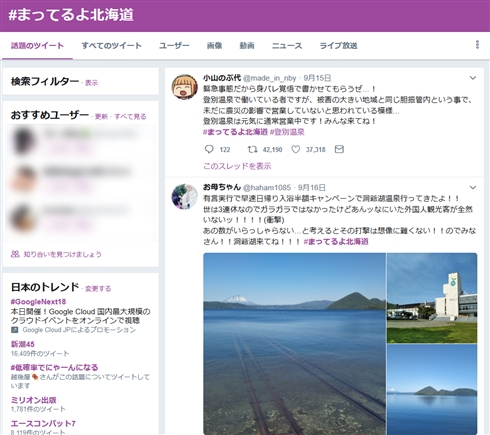Open @haham1085 username link
This screenshot has height=435, width=490.
coord(267,188)
